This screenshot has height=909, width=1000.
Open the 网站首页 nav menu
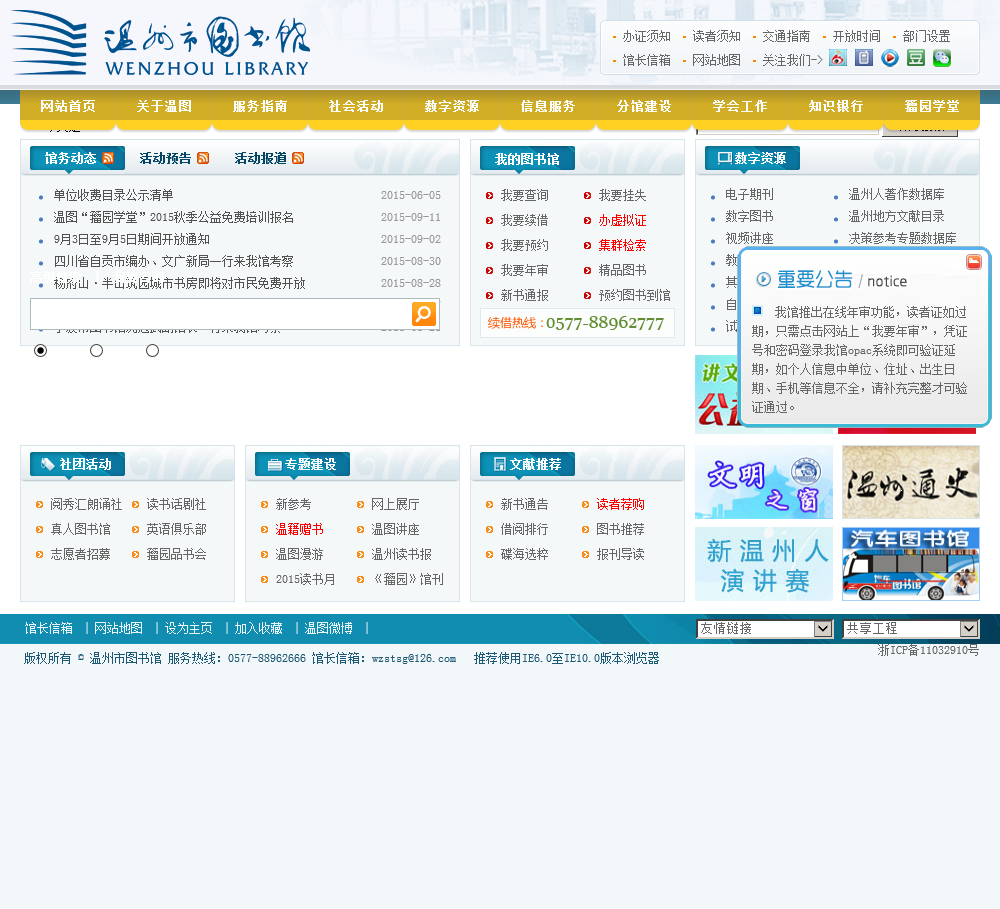click(68, 107)
